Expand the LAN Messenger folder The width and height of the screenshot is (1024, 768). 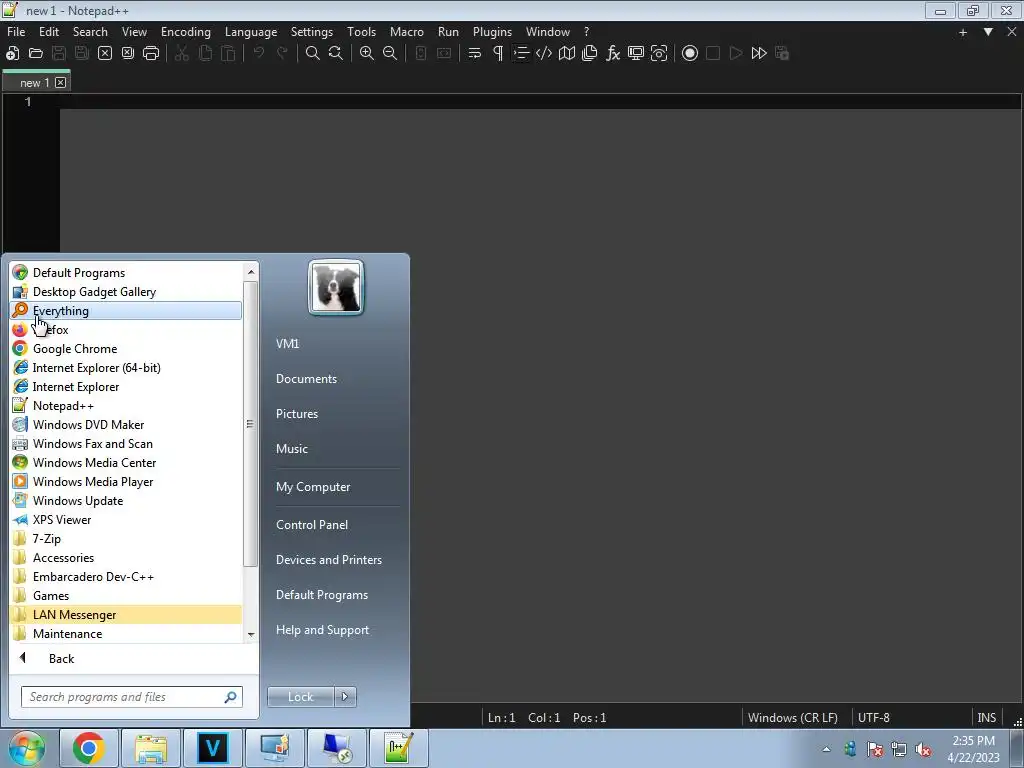(126, 615)
